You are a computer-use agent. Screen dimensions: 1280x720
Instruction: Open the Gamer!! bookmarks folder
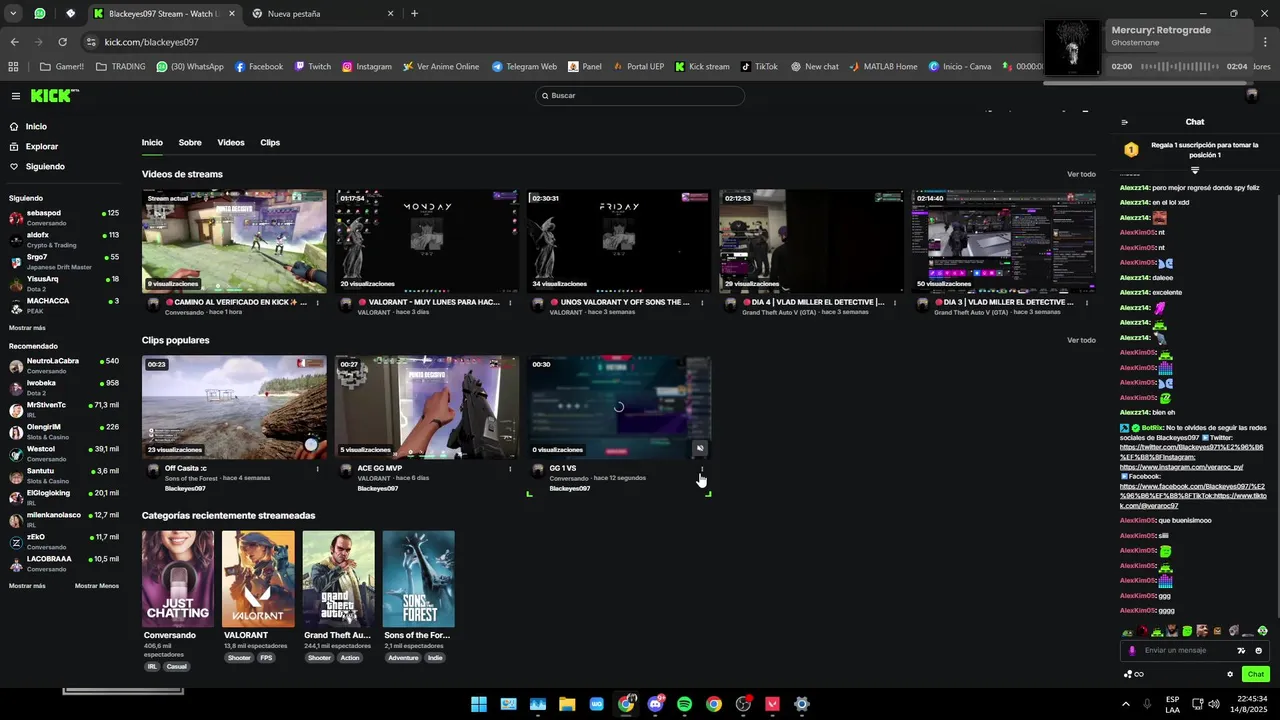coord(62,67)
